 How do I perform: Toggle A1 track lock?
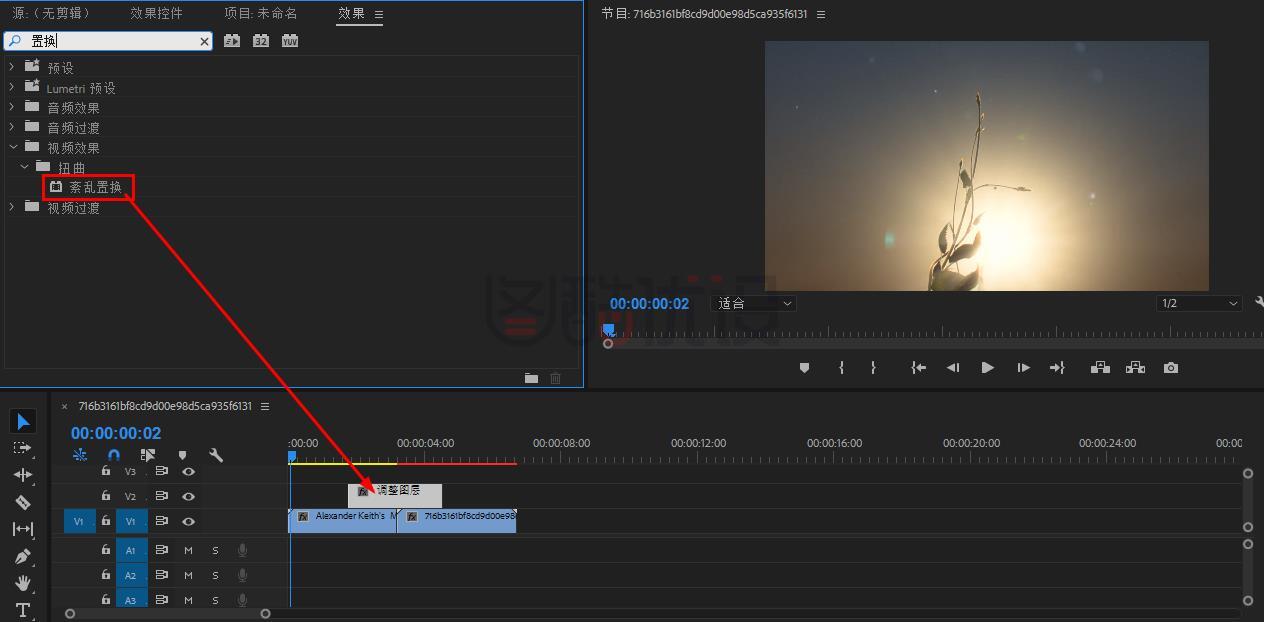click(x=106, y=549)
